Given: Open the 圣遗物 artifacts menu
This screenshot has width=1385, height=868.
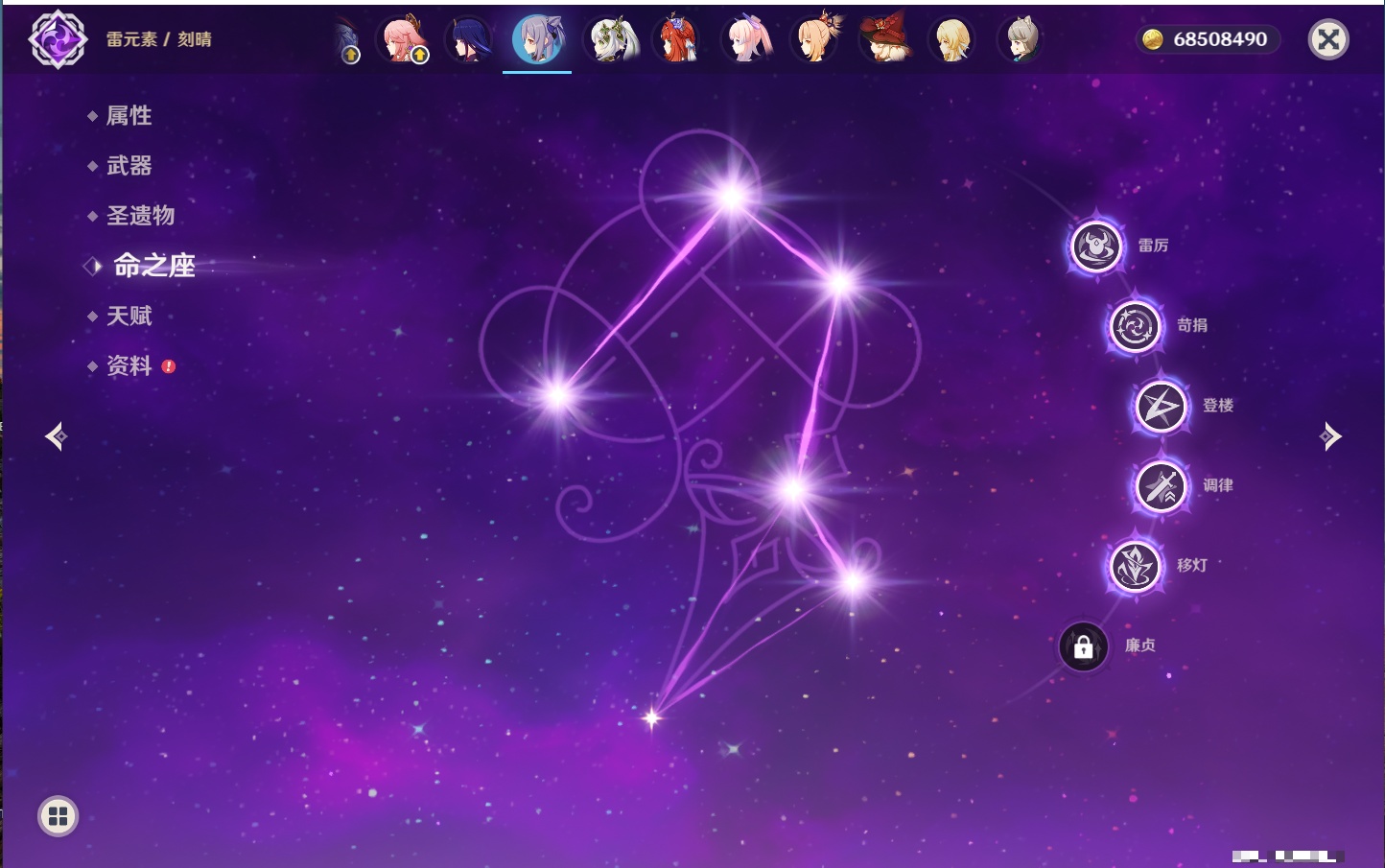Looking at the screenshot, I should [140, 216].
